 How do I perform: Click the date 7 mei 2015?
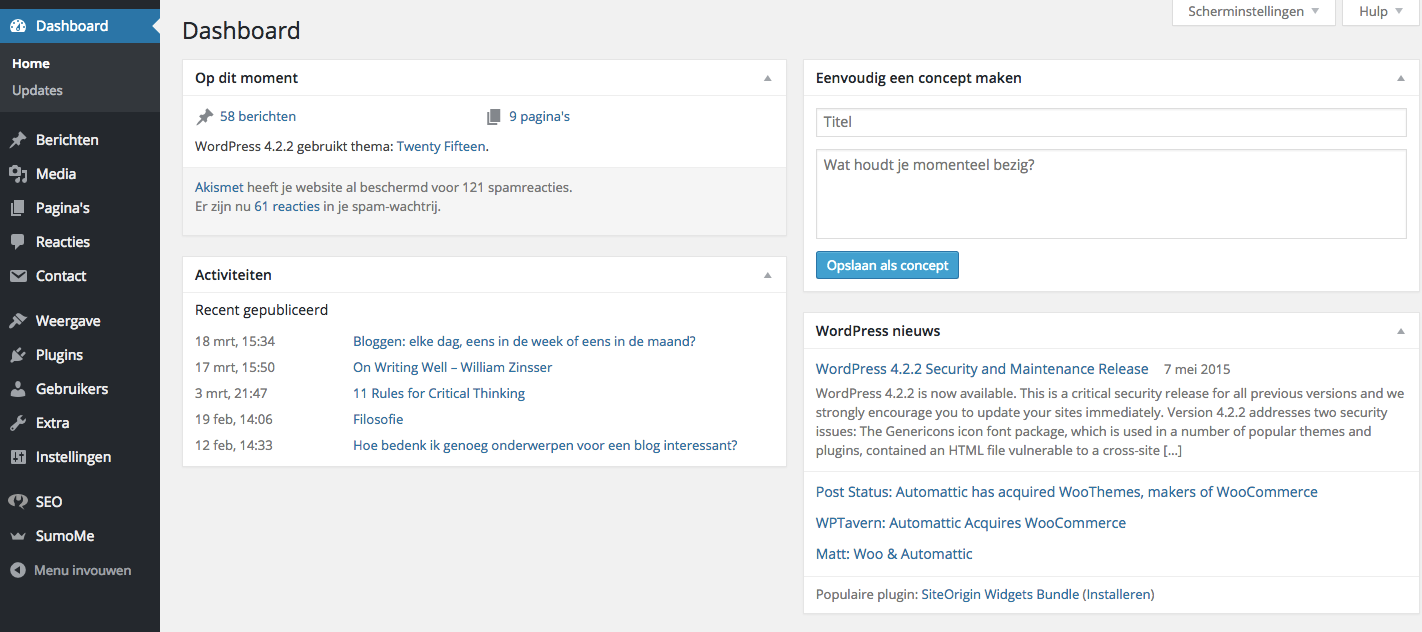[x=1197, y=369]
